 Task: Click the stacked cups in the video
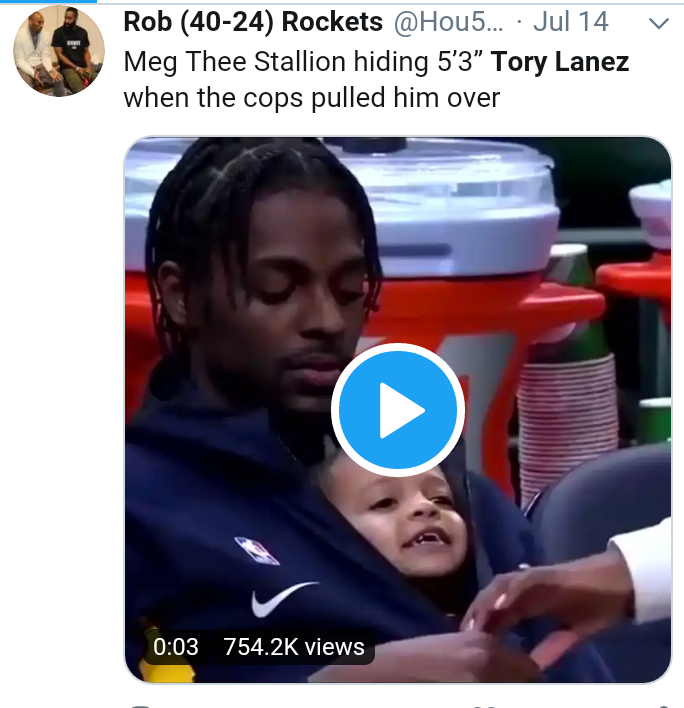coord(568,424)
